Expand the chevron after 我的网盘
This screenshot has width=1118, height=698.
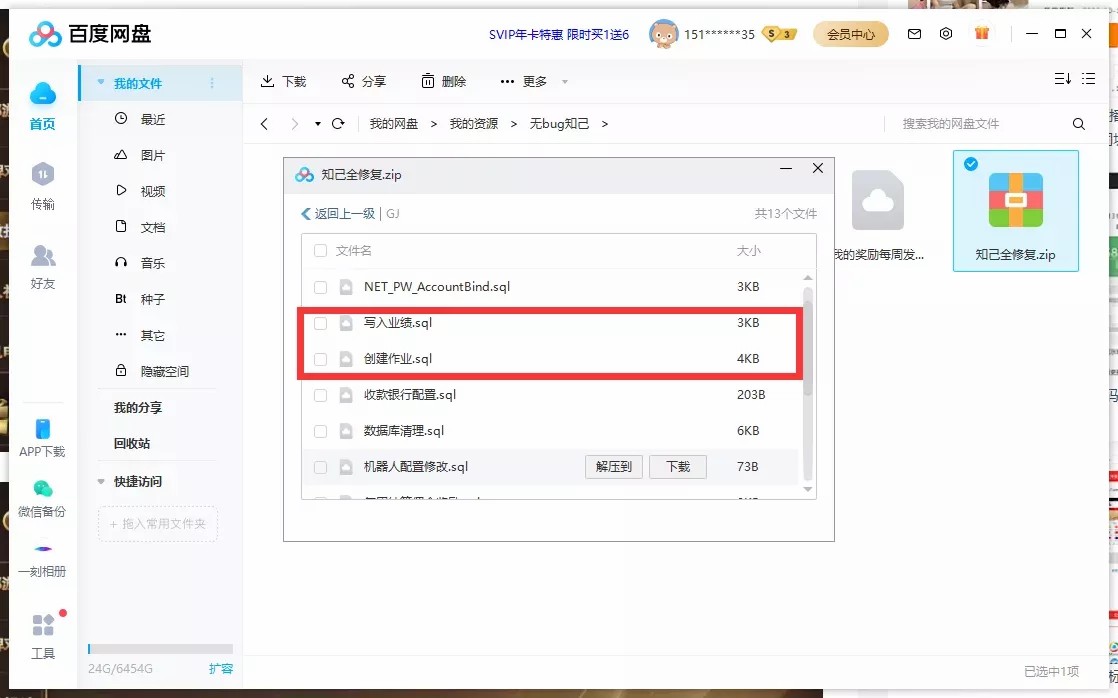[434, 124]
